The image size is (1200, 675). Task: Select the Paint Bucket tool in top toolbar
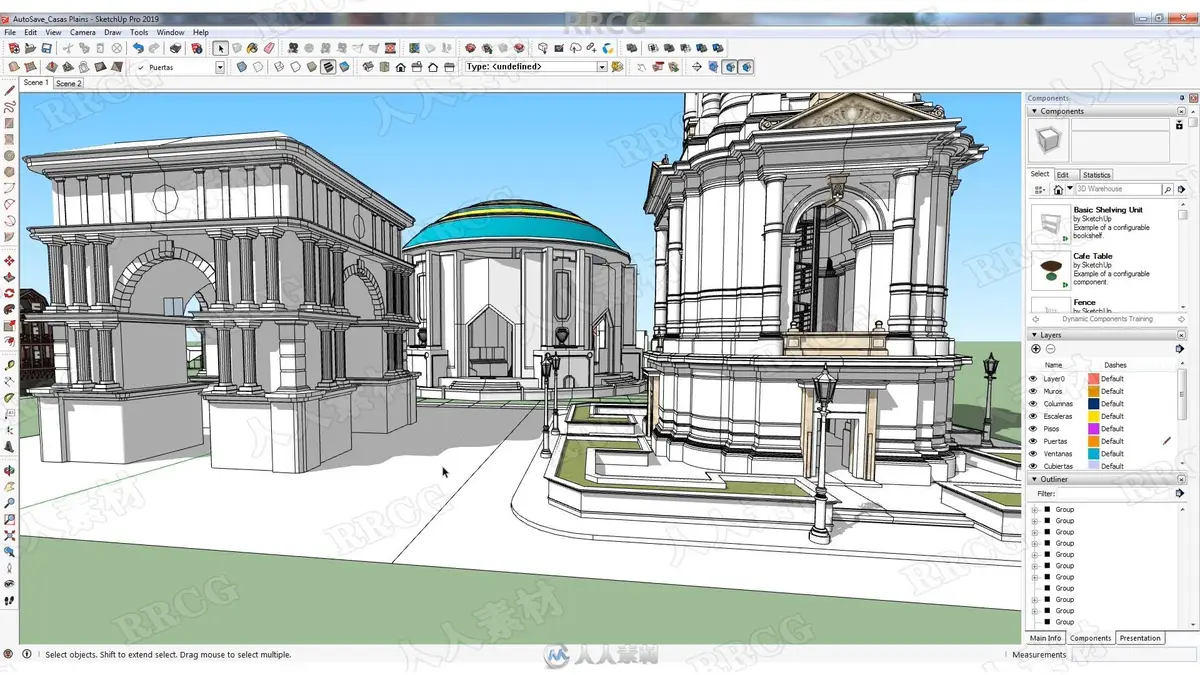[x=252, y=47]
